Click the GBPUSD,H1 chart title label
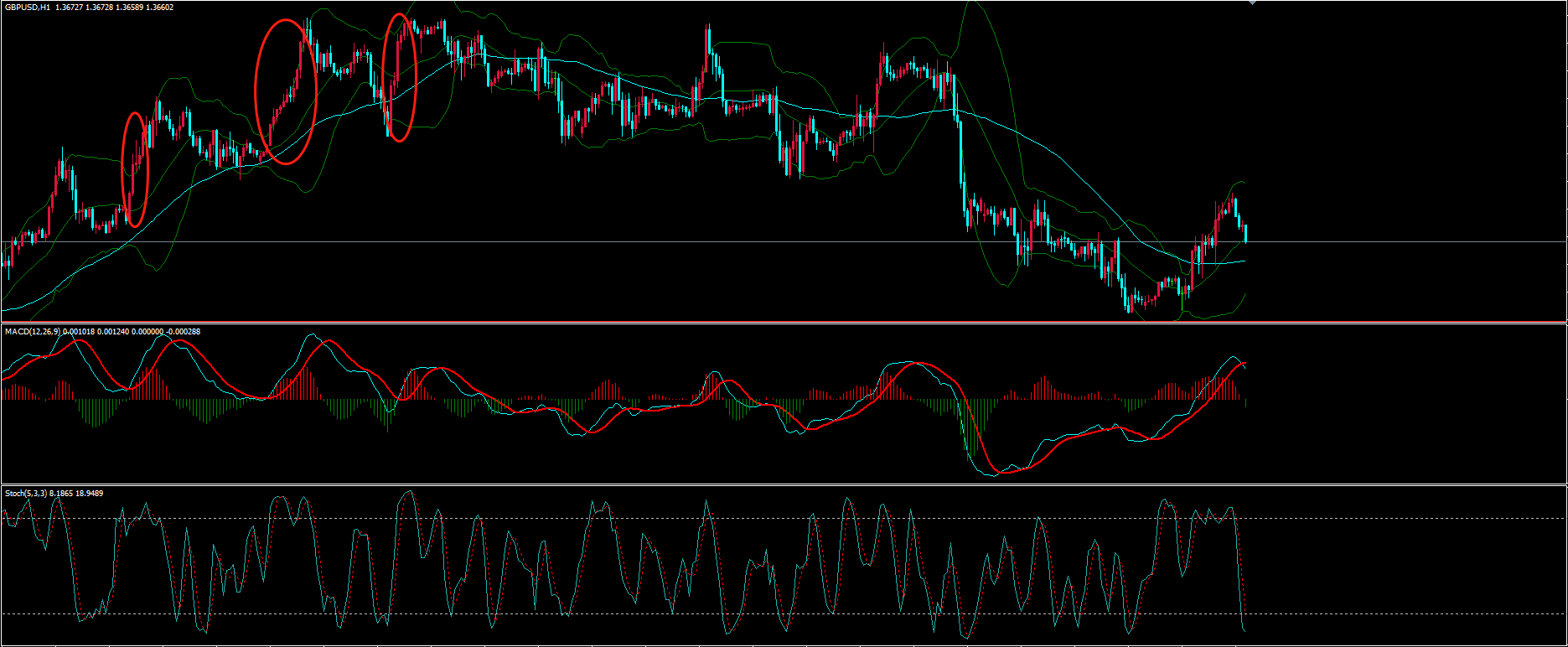The width and height of the screenshot is (1568, 647). (28, 8)
